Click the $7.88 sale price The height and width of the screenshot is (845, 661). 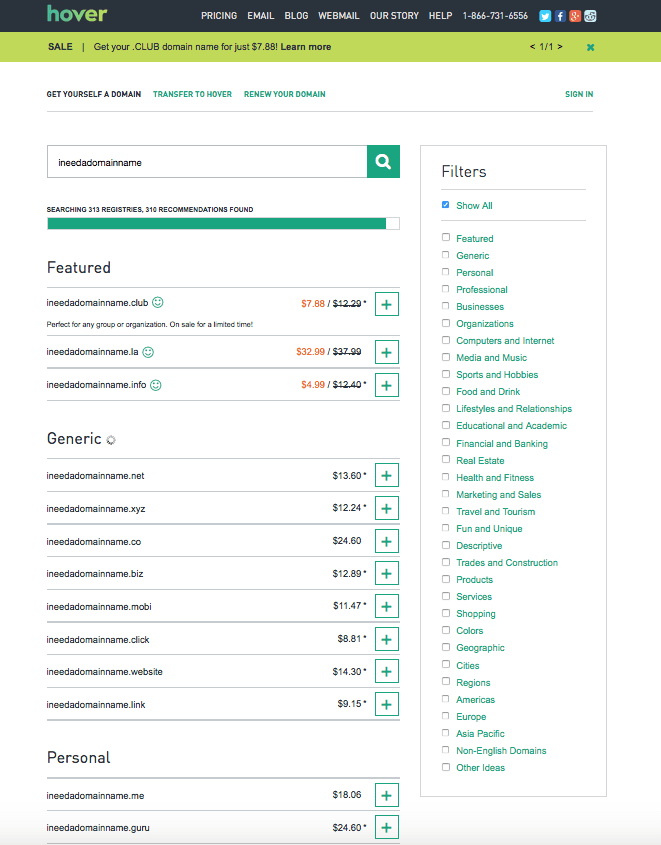313,303
